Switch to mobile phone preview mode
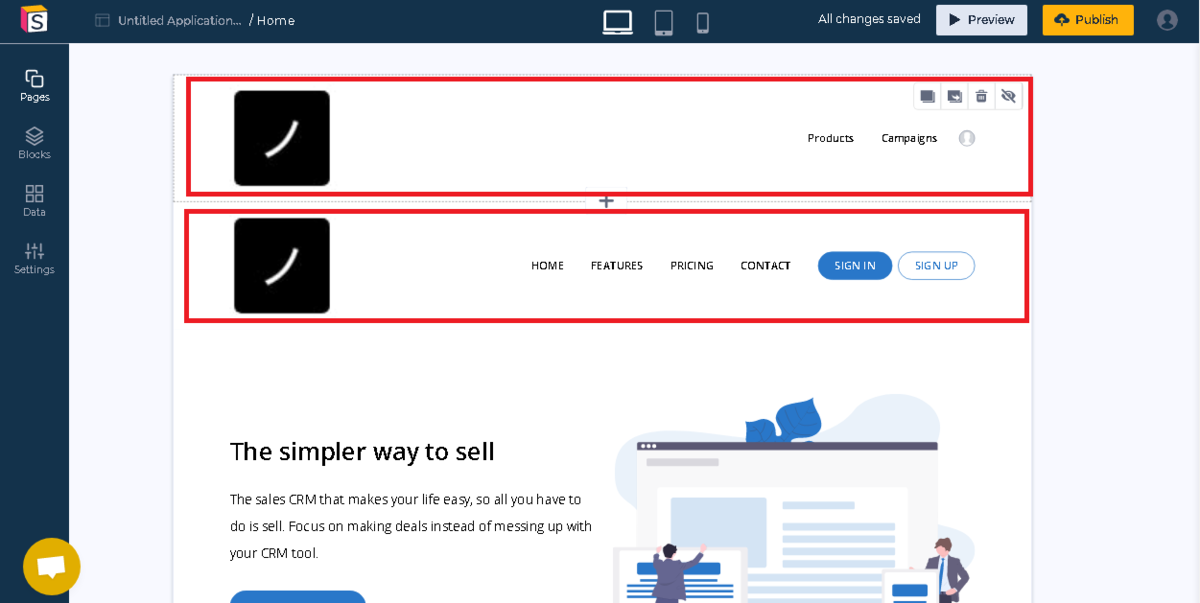The image size is (1200, 603). point(702,22)
